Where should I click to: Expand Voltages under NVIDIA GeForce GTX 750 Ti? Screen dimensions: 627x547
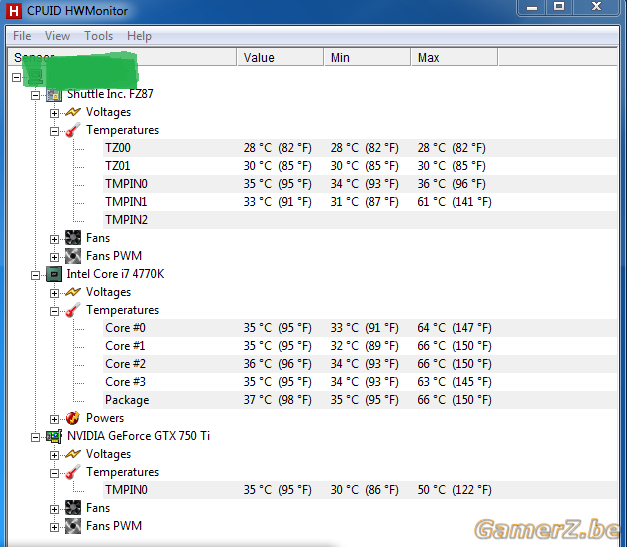tap(54, 455)
